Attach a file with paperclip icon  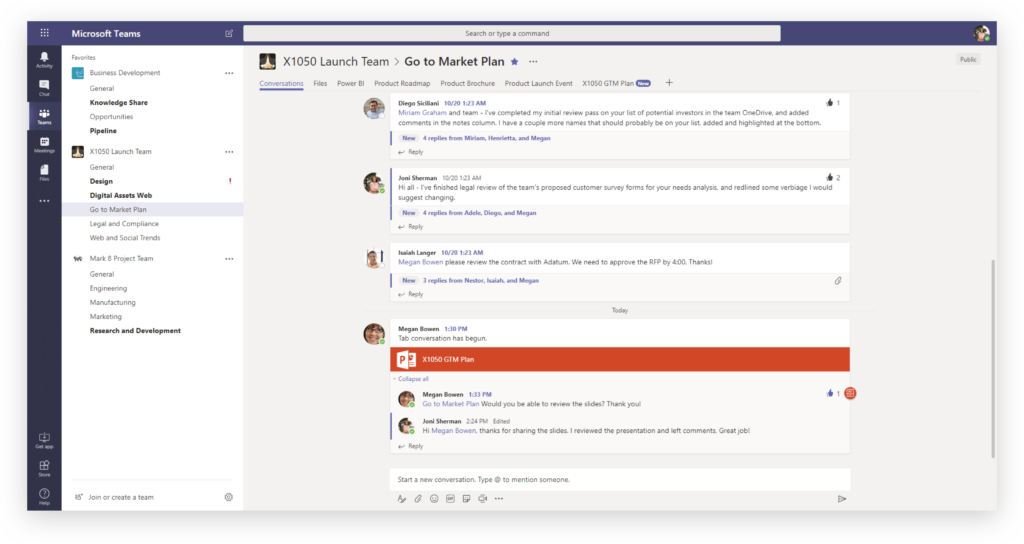[418, 499]
